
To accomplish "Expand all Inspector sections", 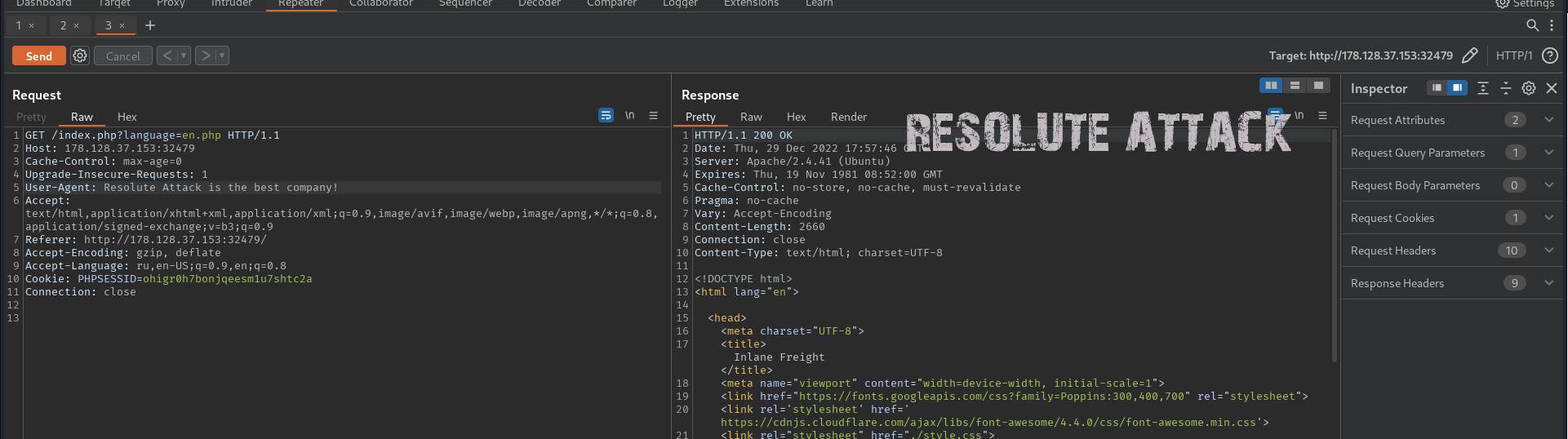I will point(1483,88).
